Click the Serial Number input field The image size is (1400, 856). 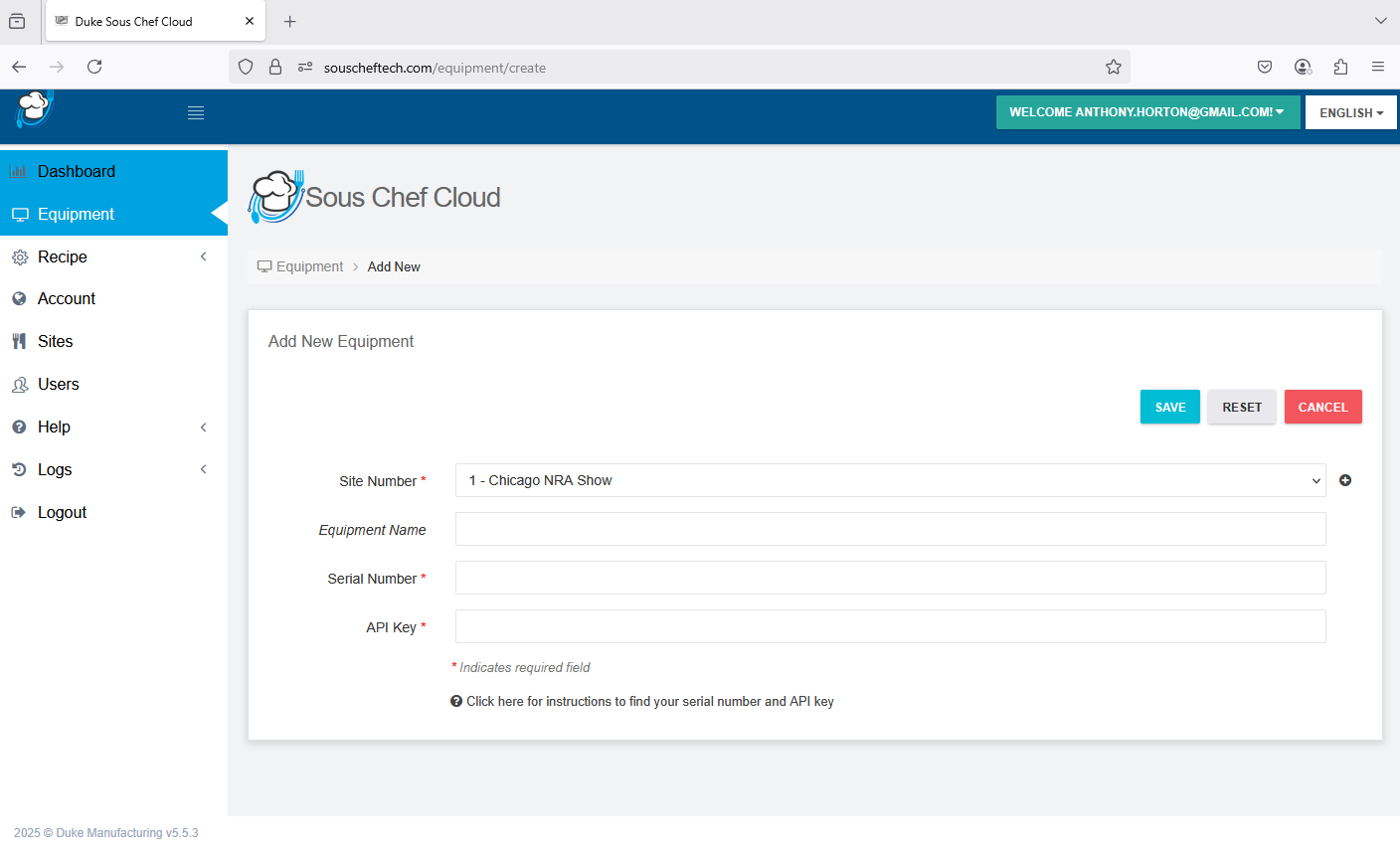(890, 578)
